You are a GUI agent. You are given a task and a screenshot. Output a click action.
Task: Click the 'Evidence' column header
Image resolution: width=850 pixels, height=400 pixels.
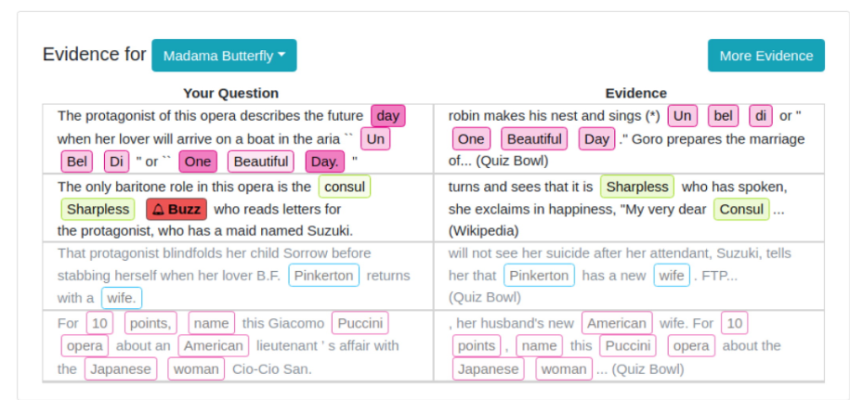click(635, 93)
